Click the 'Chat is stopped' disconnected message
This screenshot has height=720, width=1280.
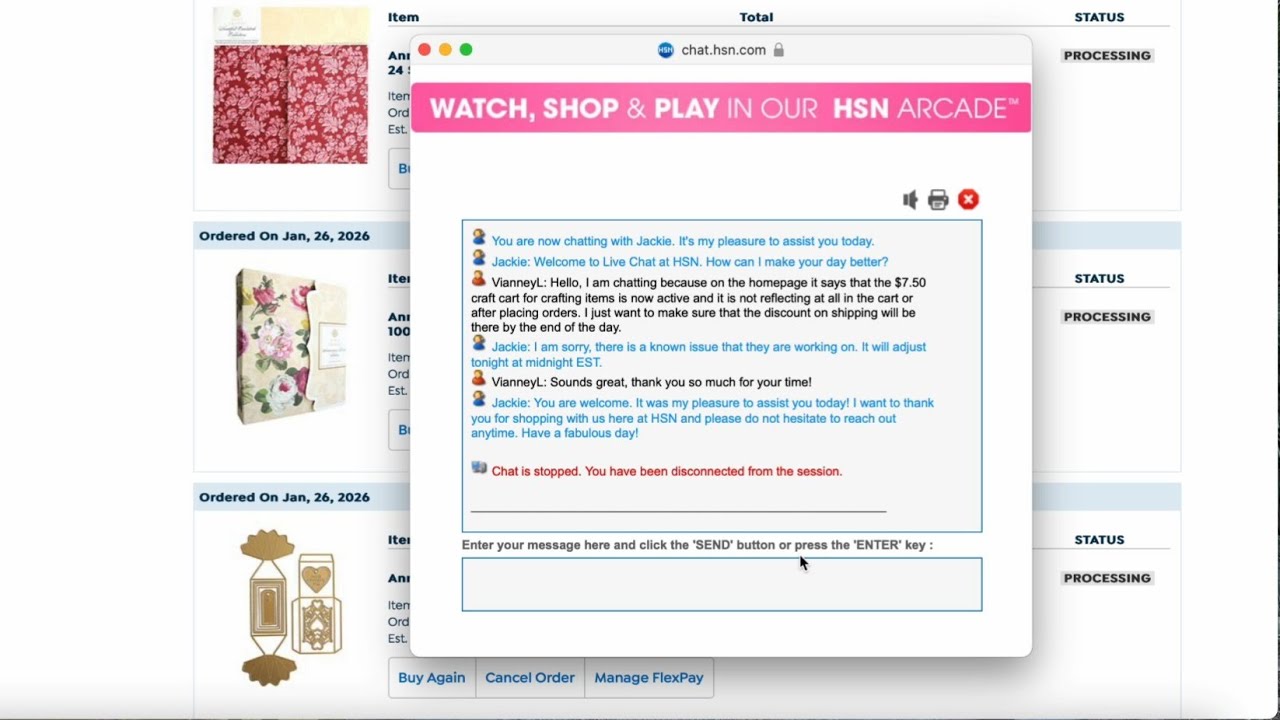[x=667, y=471]
